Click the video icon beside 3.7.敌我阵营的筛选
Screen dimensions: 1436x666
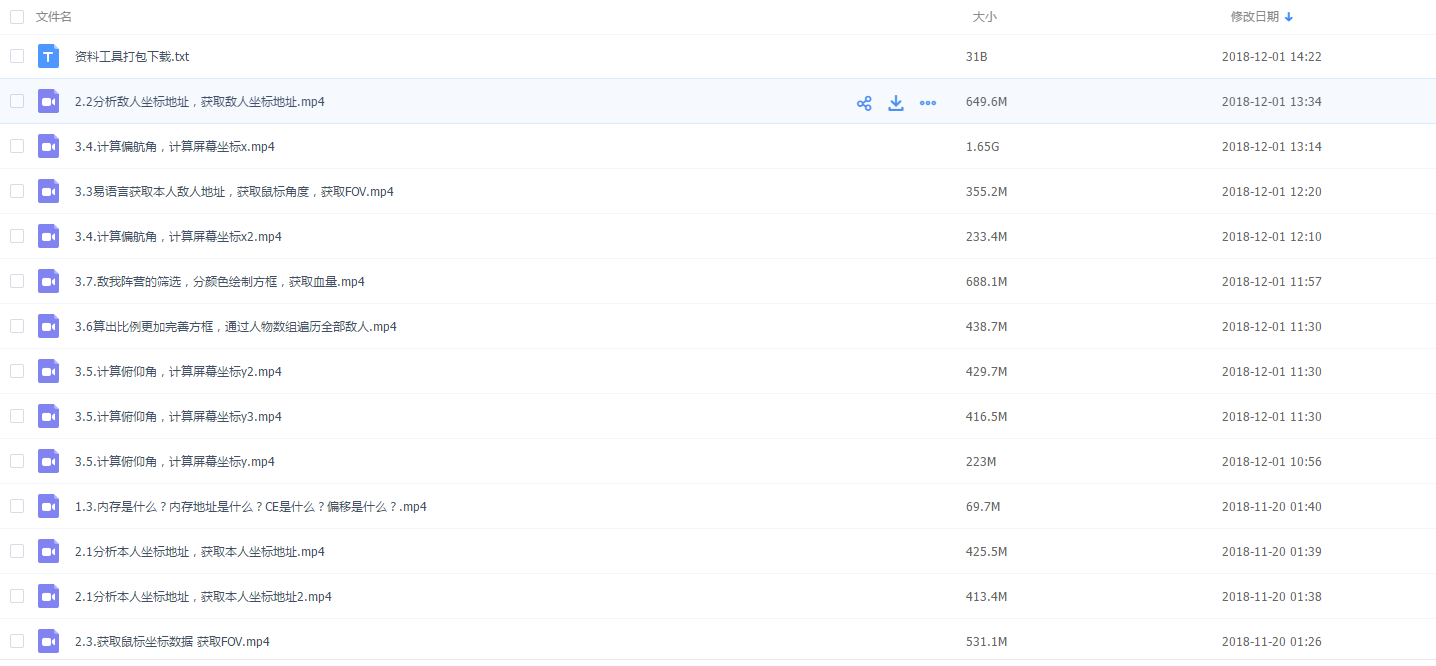(49, 282)
